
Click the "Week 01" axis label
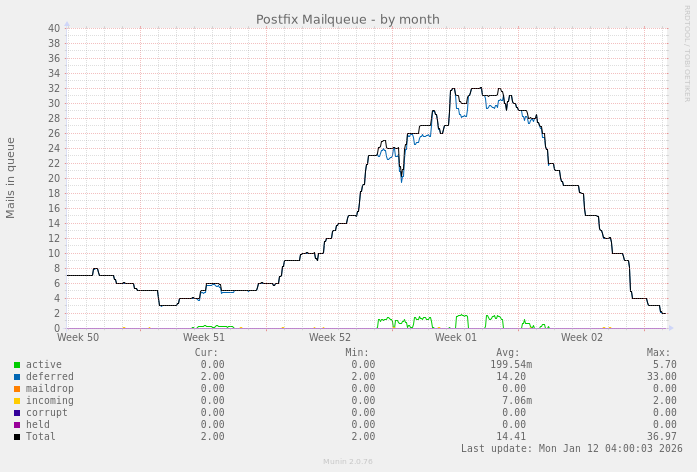point(456,337)
